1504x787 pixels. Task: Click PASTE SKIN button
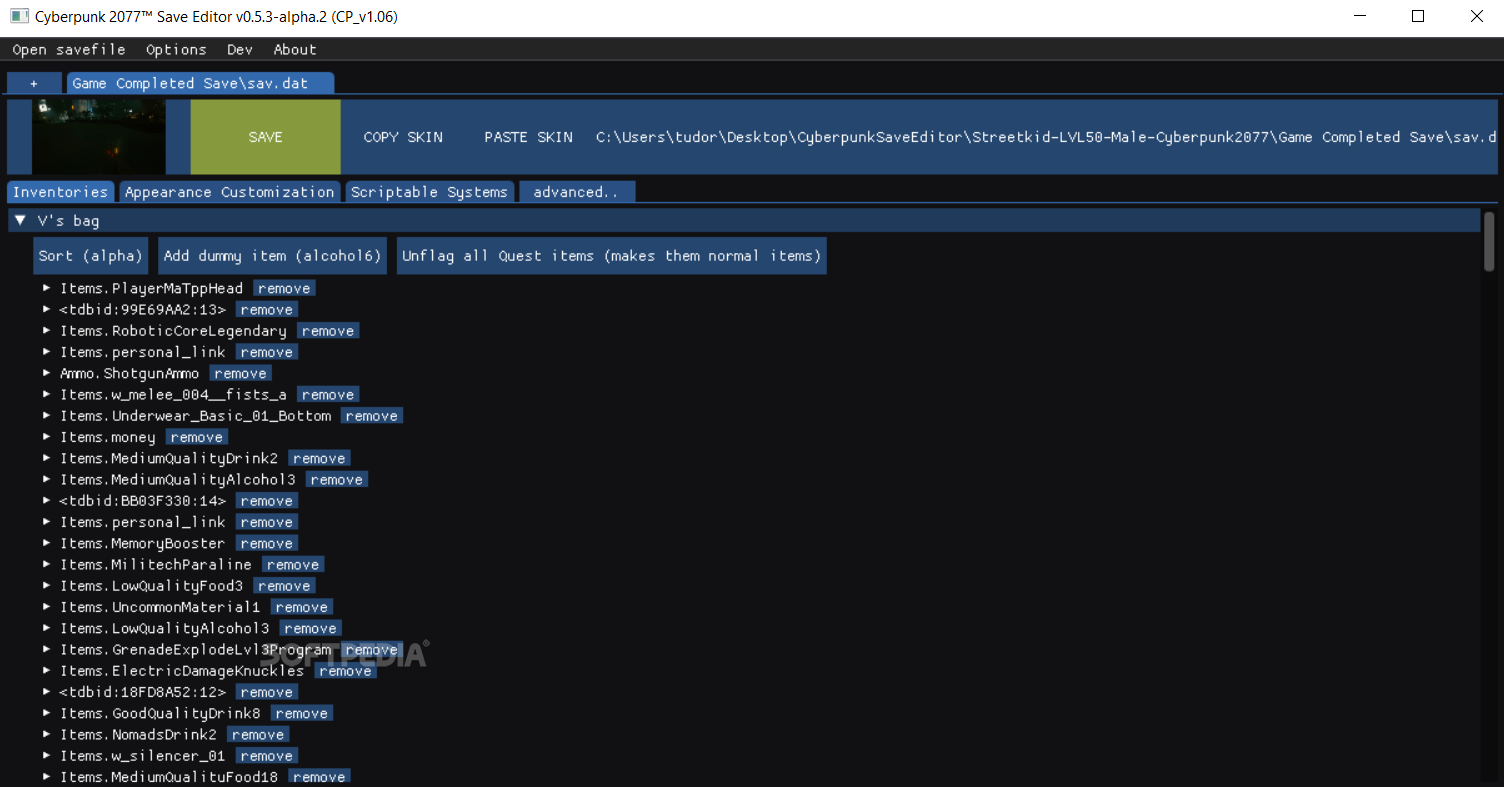point(528,137)
